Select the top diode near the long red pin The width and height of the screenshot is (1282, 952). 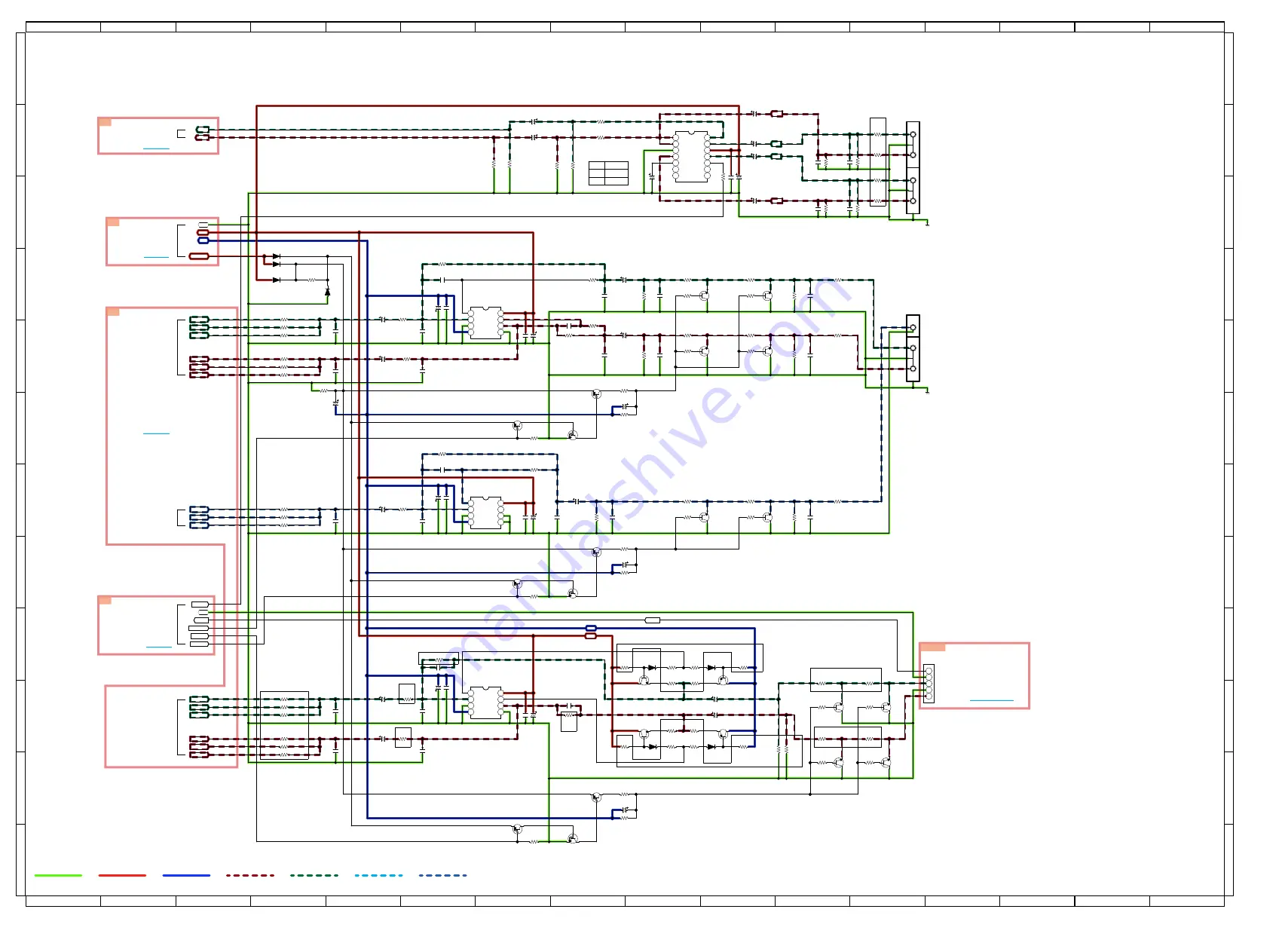coord(277,256)
